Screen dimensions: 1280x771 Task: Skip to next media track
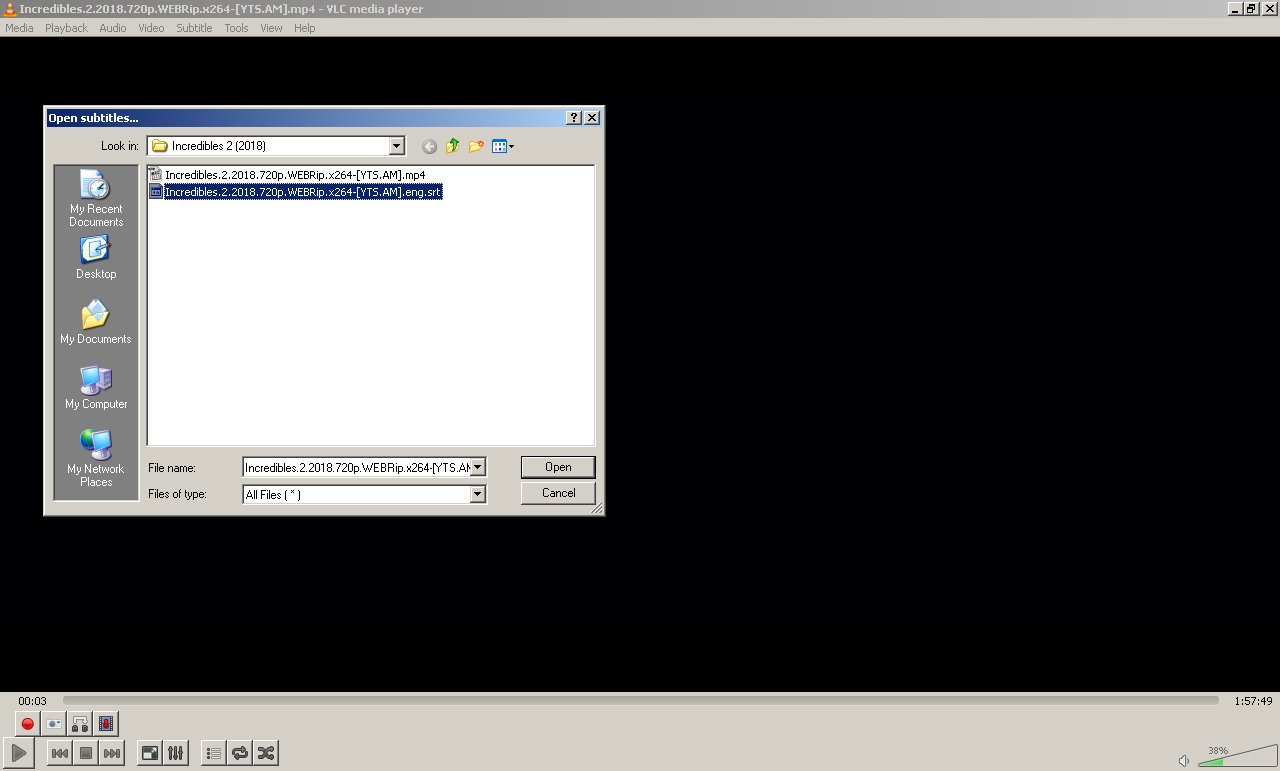tap(112, 753)
